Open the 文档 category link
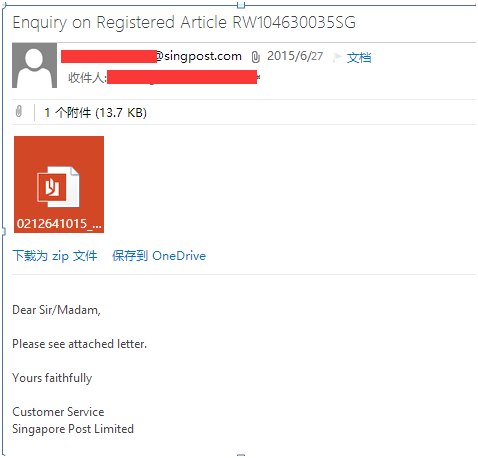Screen dimensions: 478x458 [x=359, y=58]
